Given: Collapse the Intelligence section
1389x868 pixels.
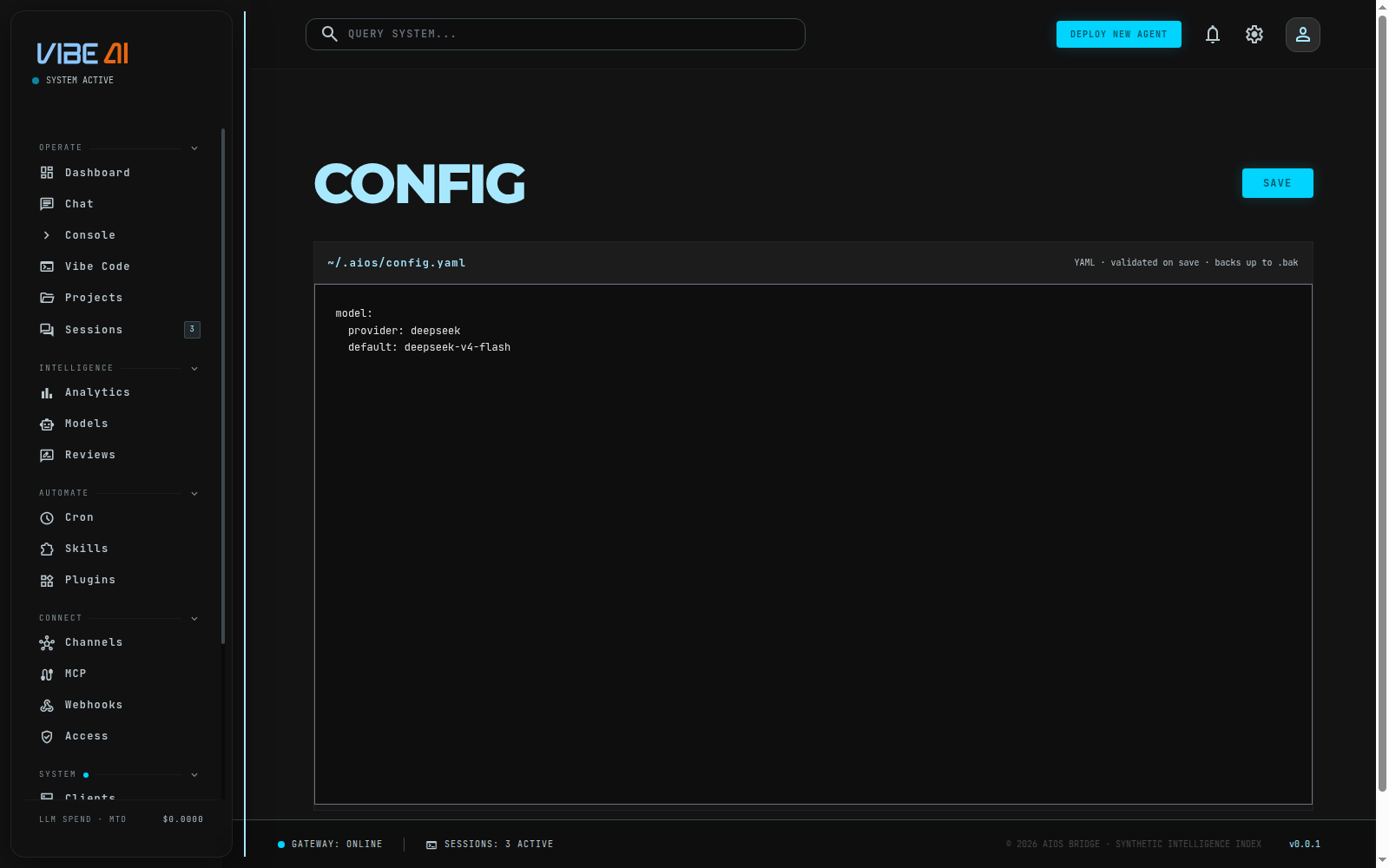Looking at the screenshot, I should (x=194, y=369).
